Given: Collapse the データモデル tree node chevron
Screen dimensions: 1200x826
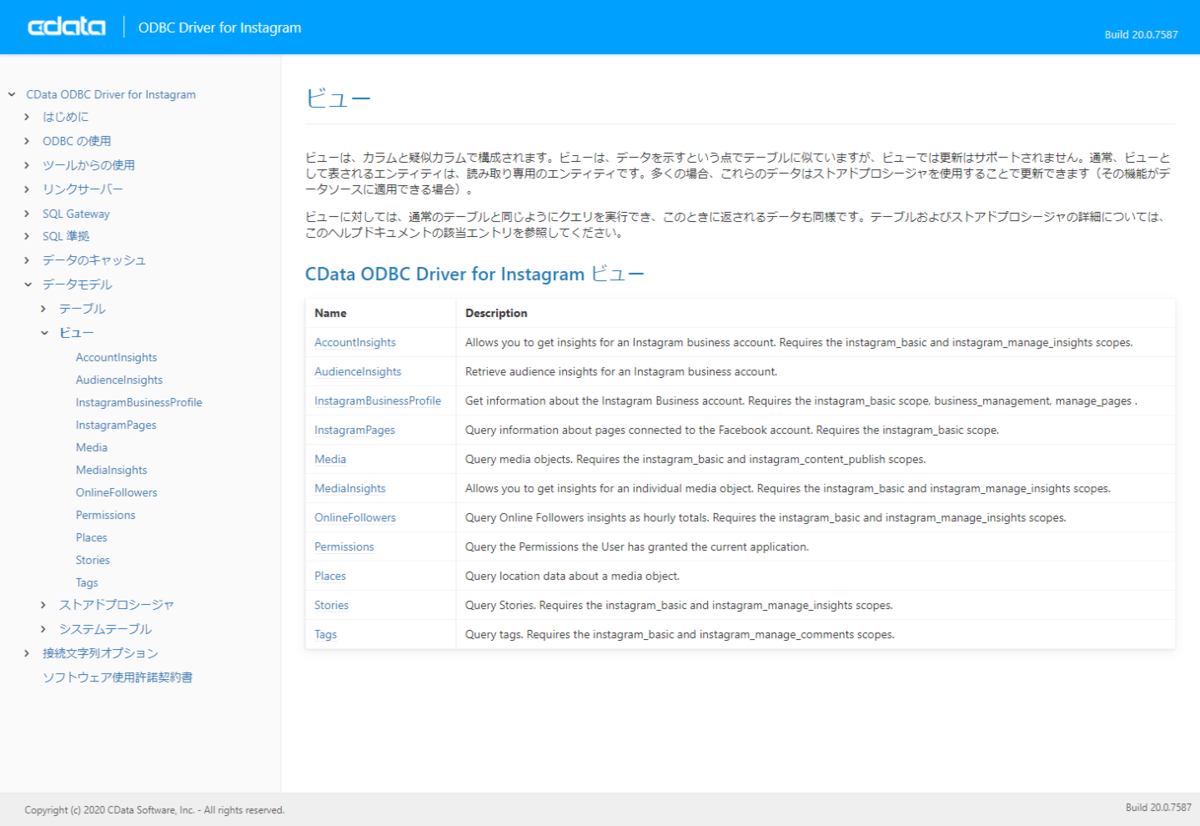Looking at the screenshot, I should pyautogui.click(x=27, y=285).
